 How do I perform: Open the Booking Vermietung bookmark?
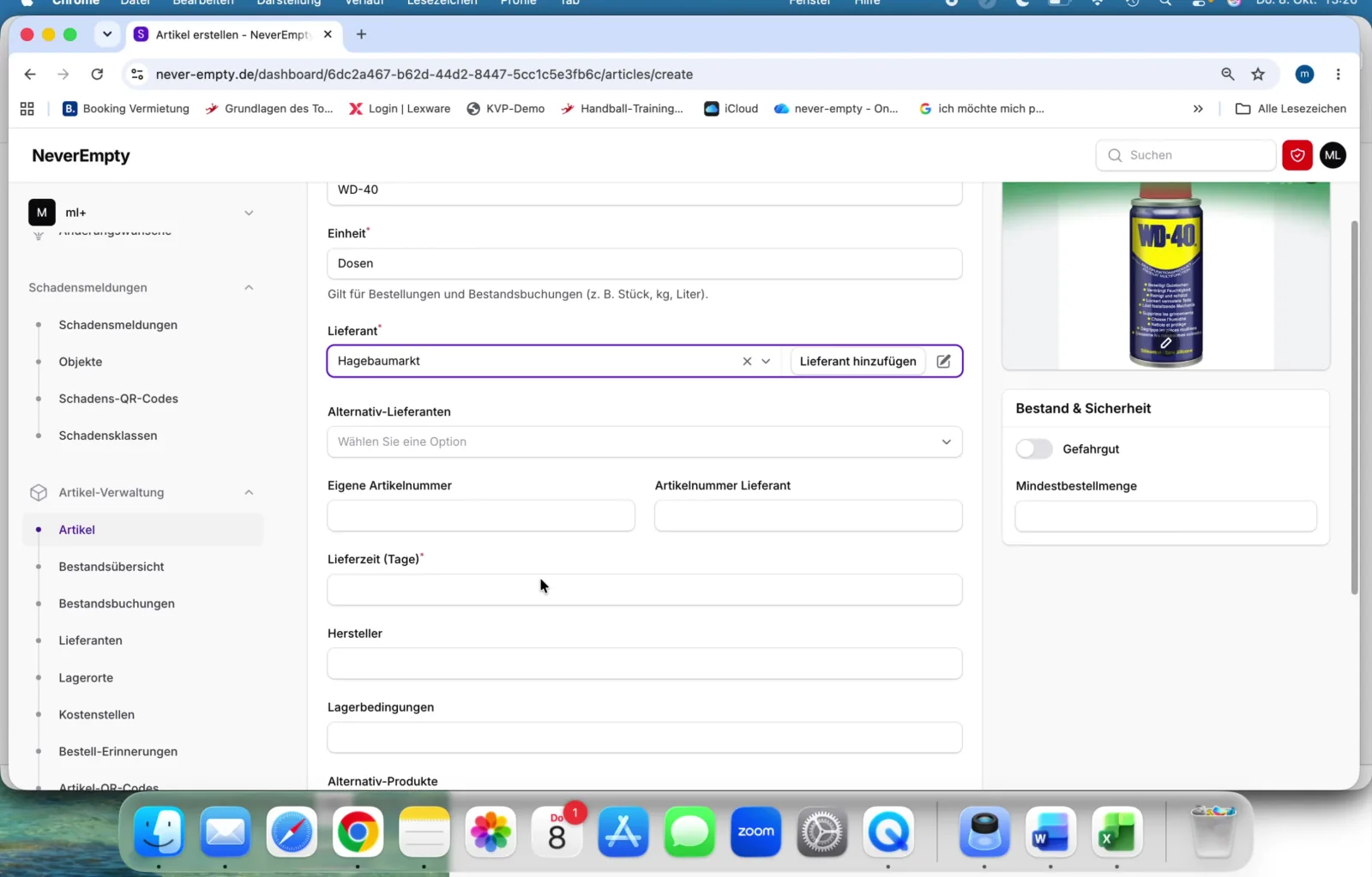(x=126, y=109)
